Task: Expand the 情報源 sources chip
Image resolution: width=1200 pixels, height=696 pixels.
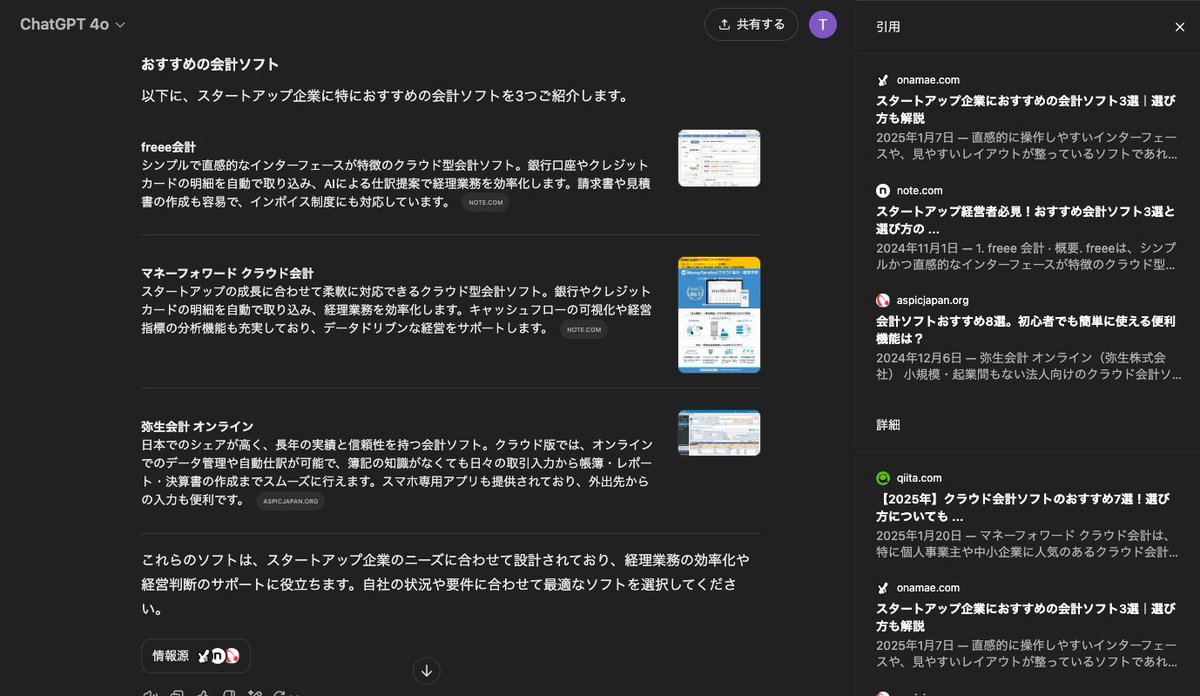Action: point(197,656)
